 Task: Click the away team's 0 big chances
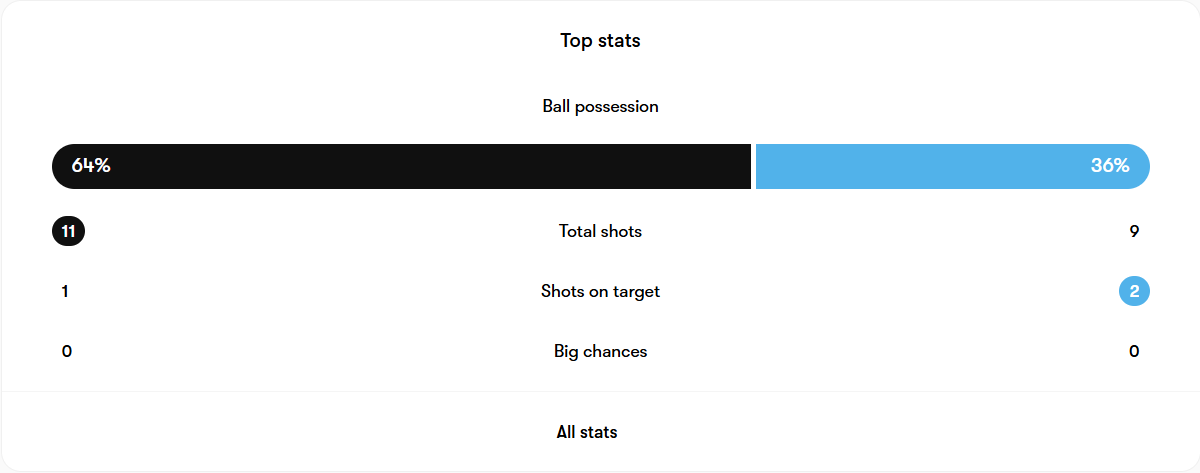point(1134,351)
